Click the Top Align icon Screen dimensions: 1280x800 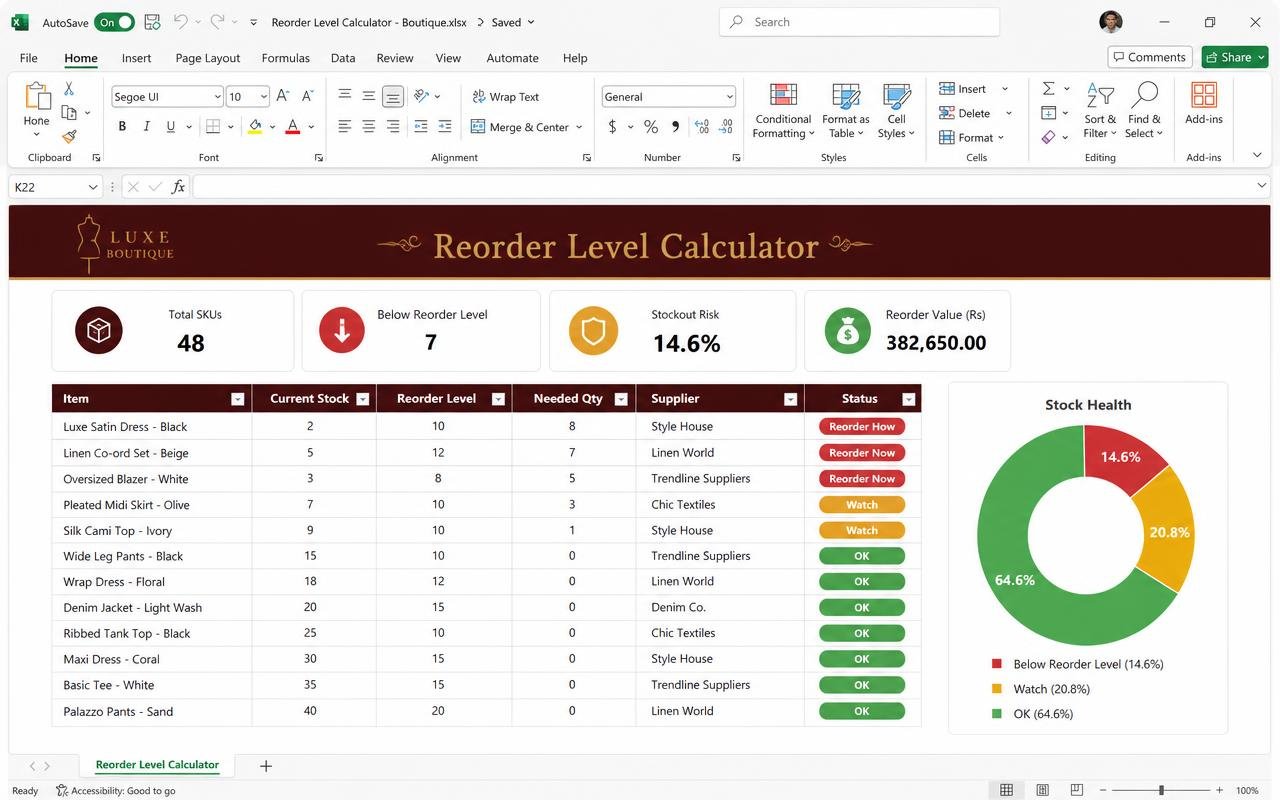tap(345, 96)
